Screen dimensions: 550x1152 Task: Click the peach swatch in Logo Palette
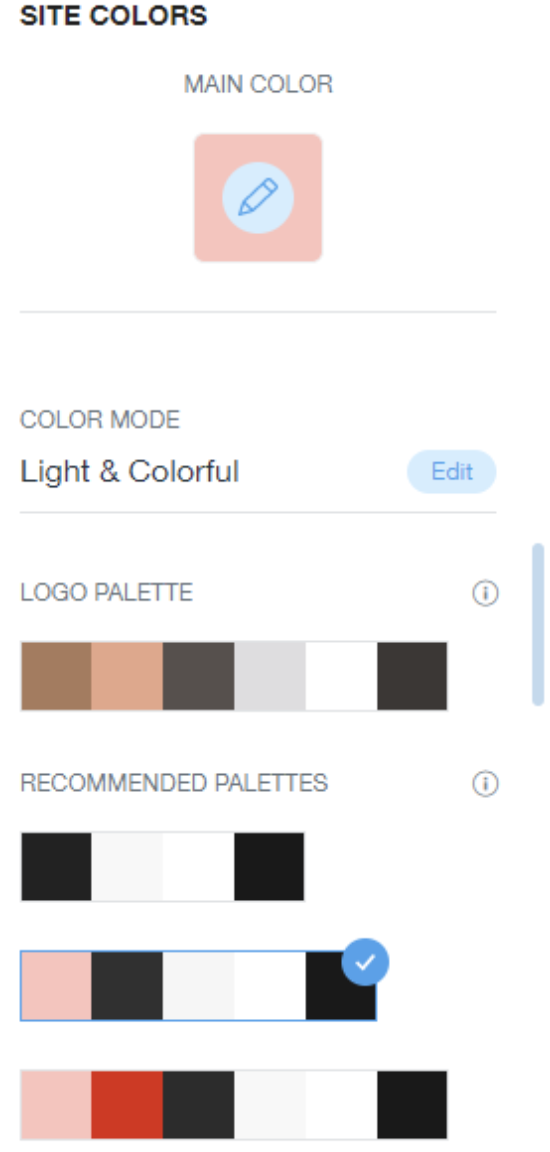[127, 676]
